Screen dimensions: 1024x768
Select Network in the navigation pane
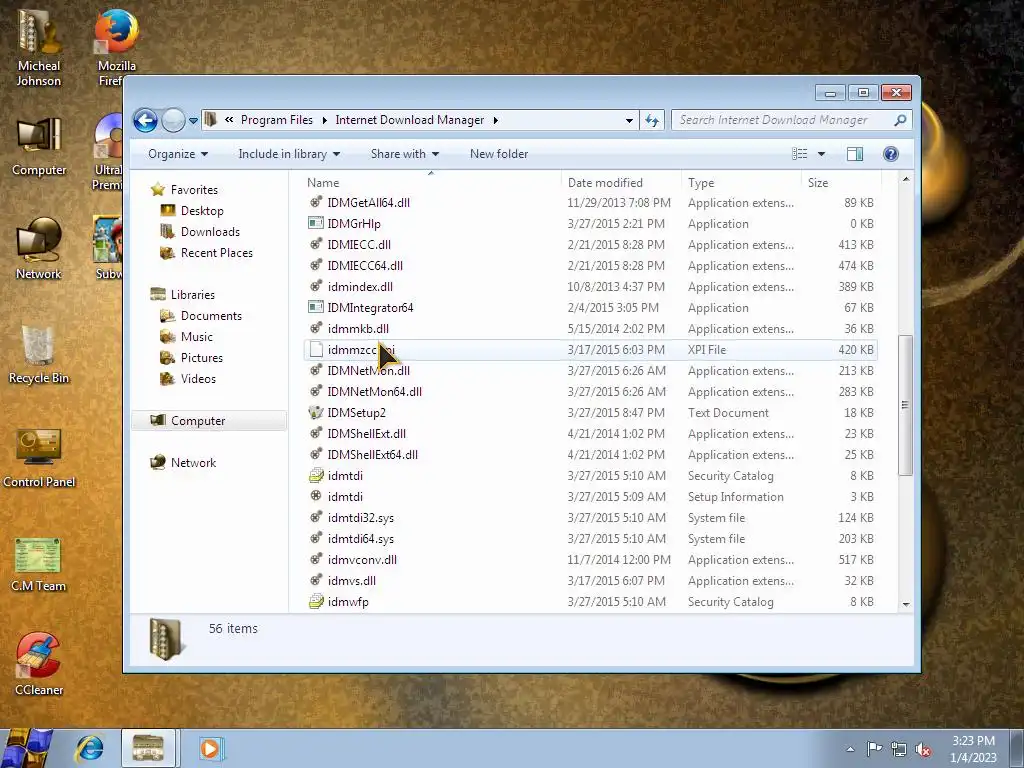pyautogui.click(x=193, y=463)
